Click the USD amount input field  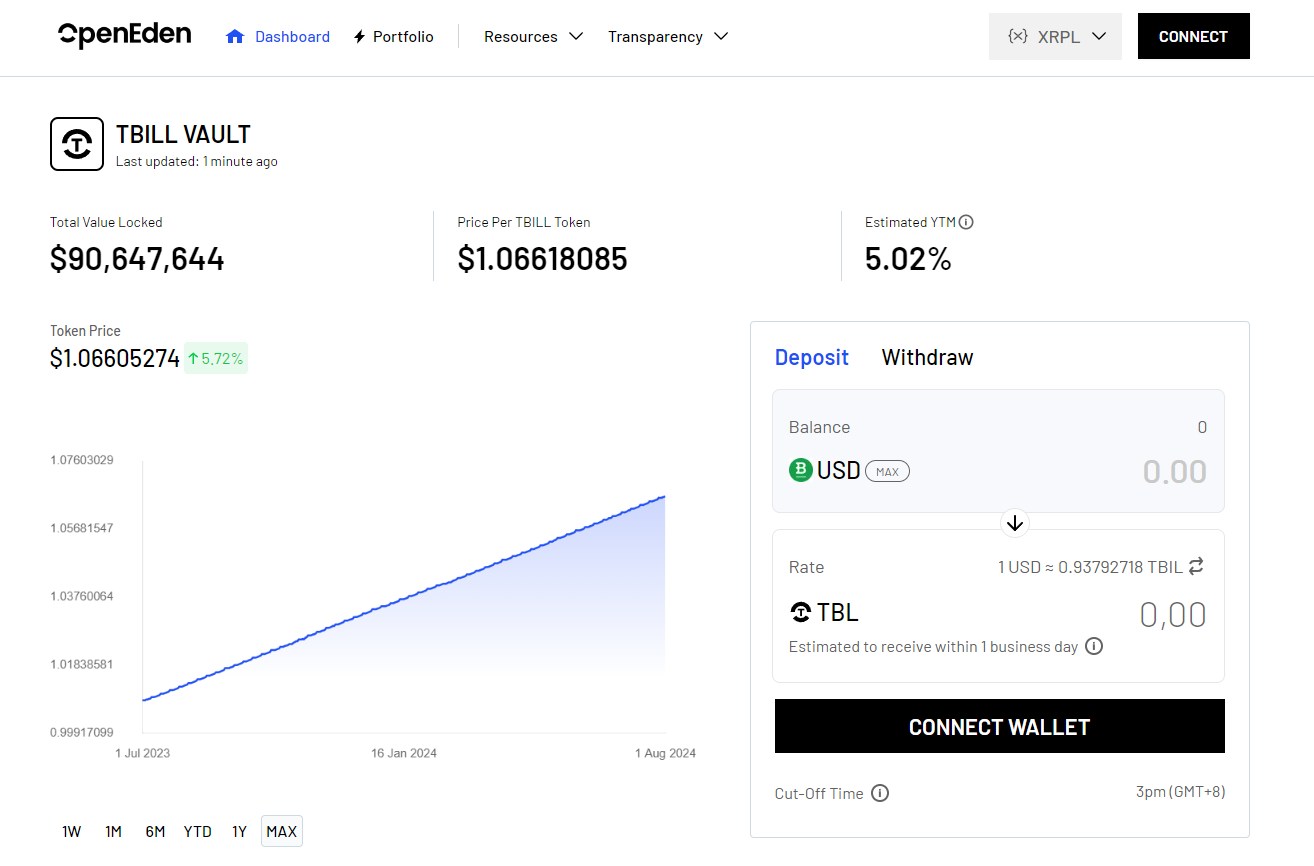click(x=1174, y=471)
